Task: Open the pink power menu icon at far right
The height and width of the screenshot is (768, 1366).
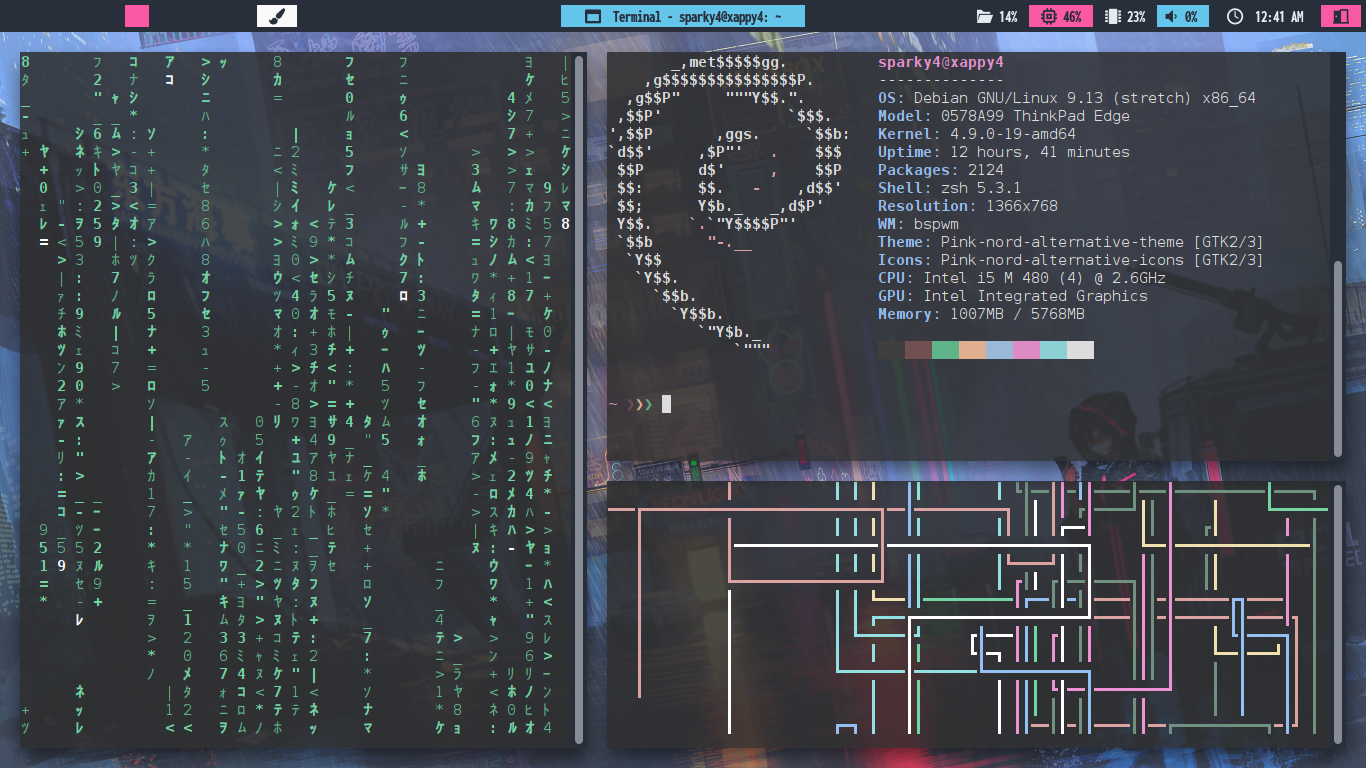Action: point(1337,17)
